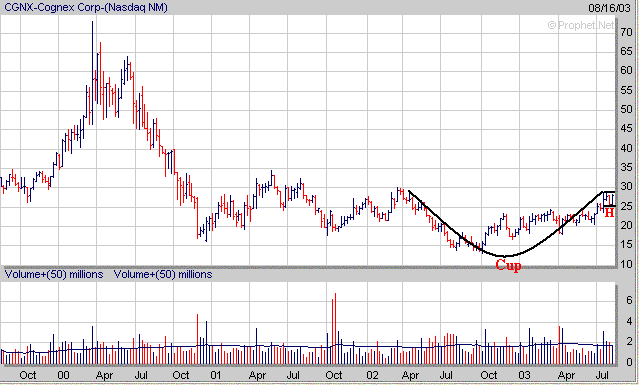Select the 40 price axis label
The width and height of the screenshot is (639, 385).
626,148
